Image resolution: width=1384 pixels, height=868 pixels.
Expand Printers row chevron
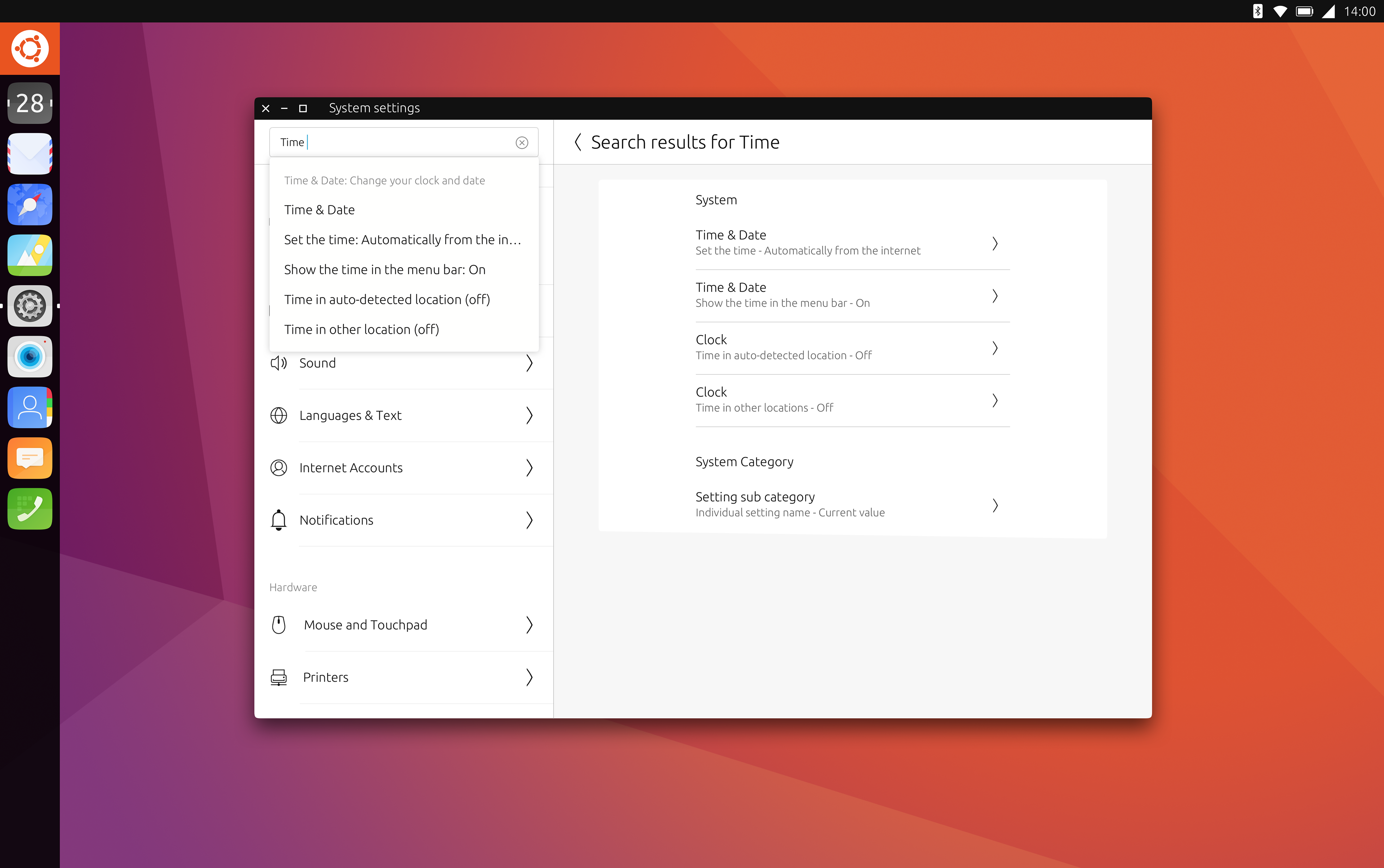click(x=529, y=677)
